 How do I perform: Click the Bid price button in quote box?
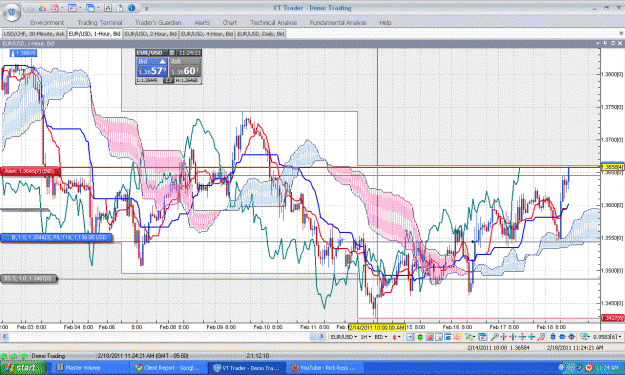click(x=152, y=68)
